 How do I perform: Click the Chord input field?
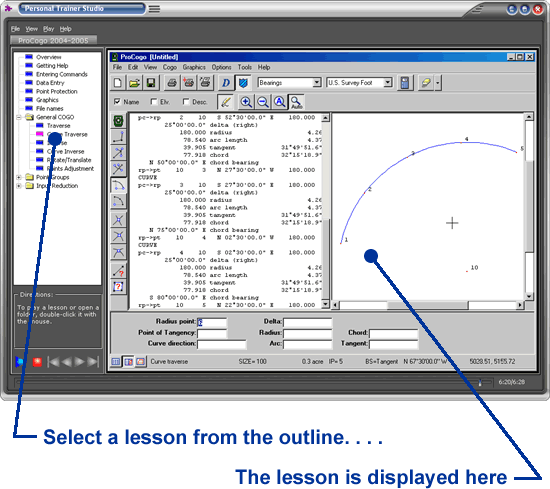(394, 333)
